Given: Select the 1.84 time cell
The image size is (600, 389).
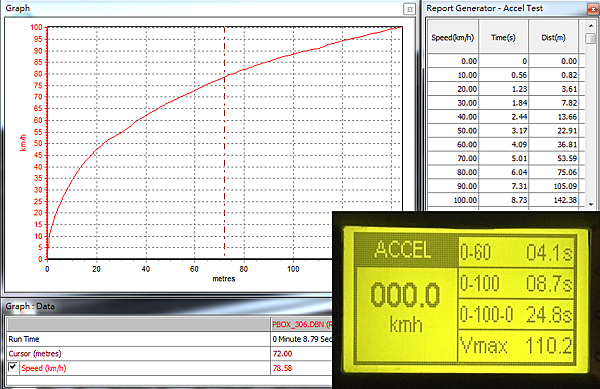Looking at the screenshot, I should [x=503, y=103].
